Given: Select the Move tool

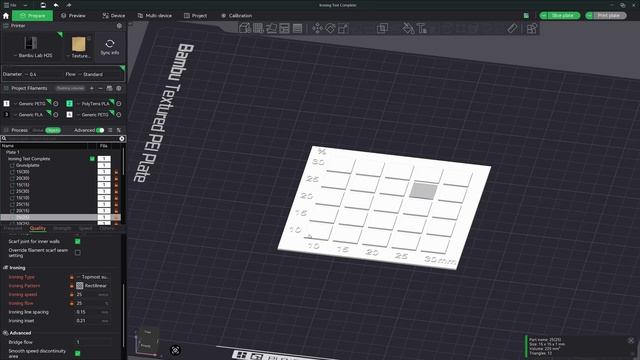Looking at the screenshot, I should coord(317,28).
